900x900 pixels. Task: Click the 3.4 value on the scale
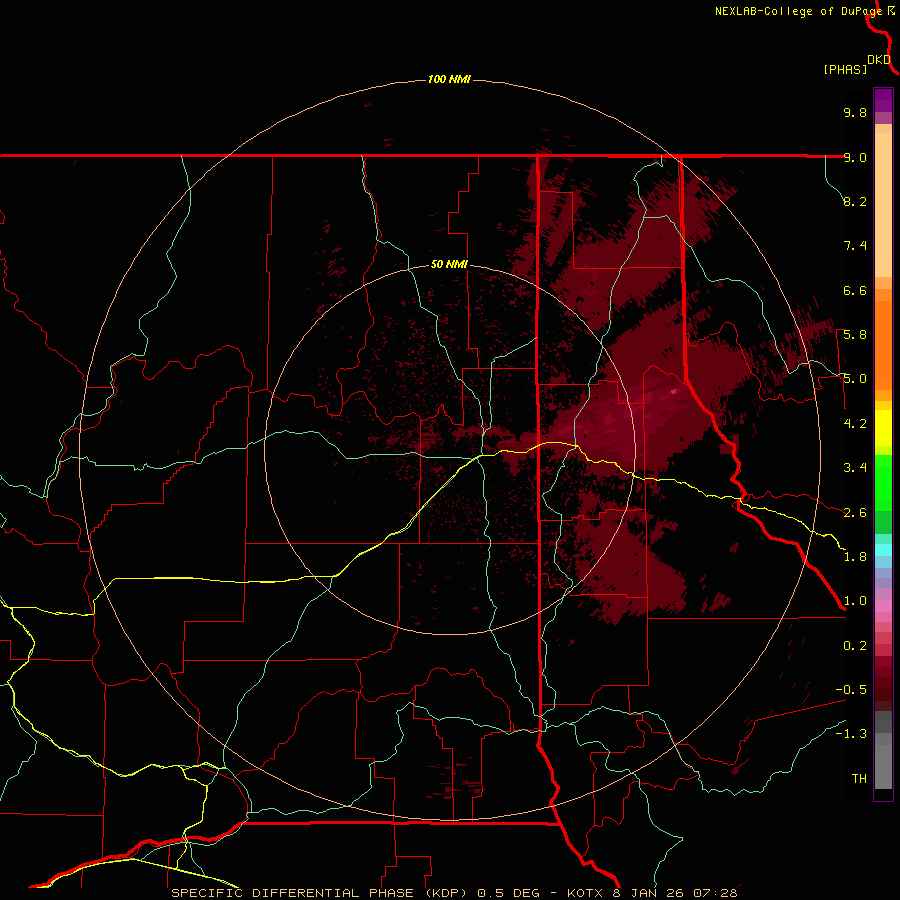(855, 467)
